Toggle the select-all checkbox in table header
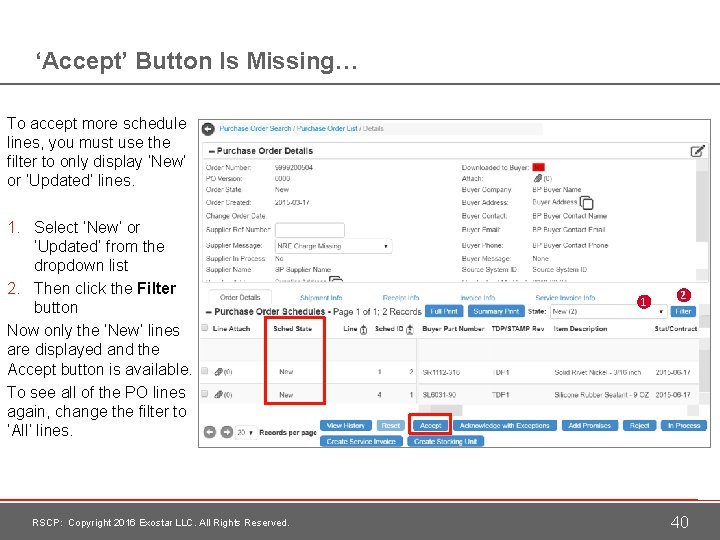This screenshot has width=720, height=540. coord(205,328)
